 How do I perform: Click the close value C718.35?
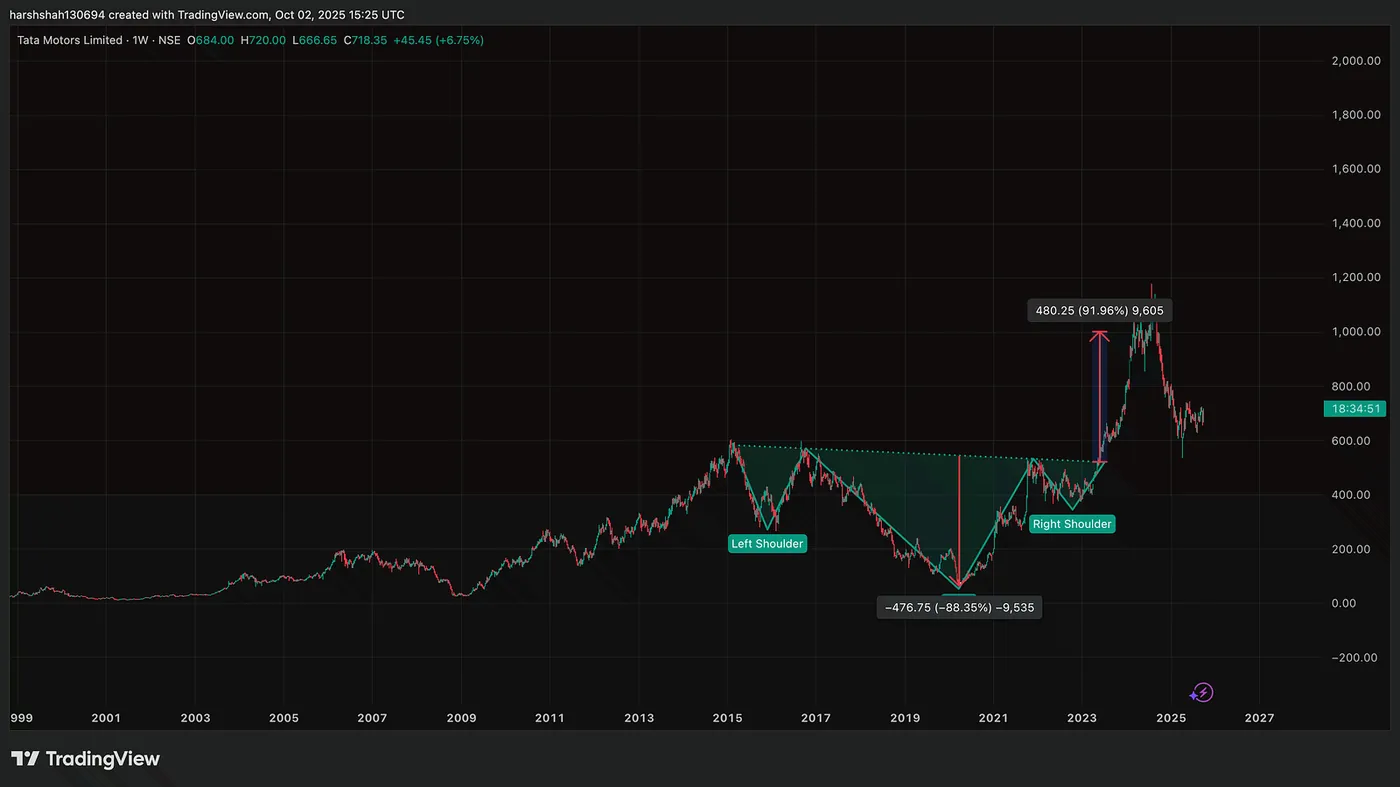coord(365,40)
